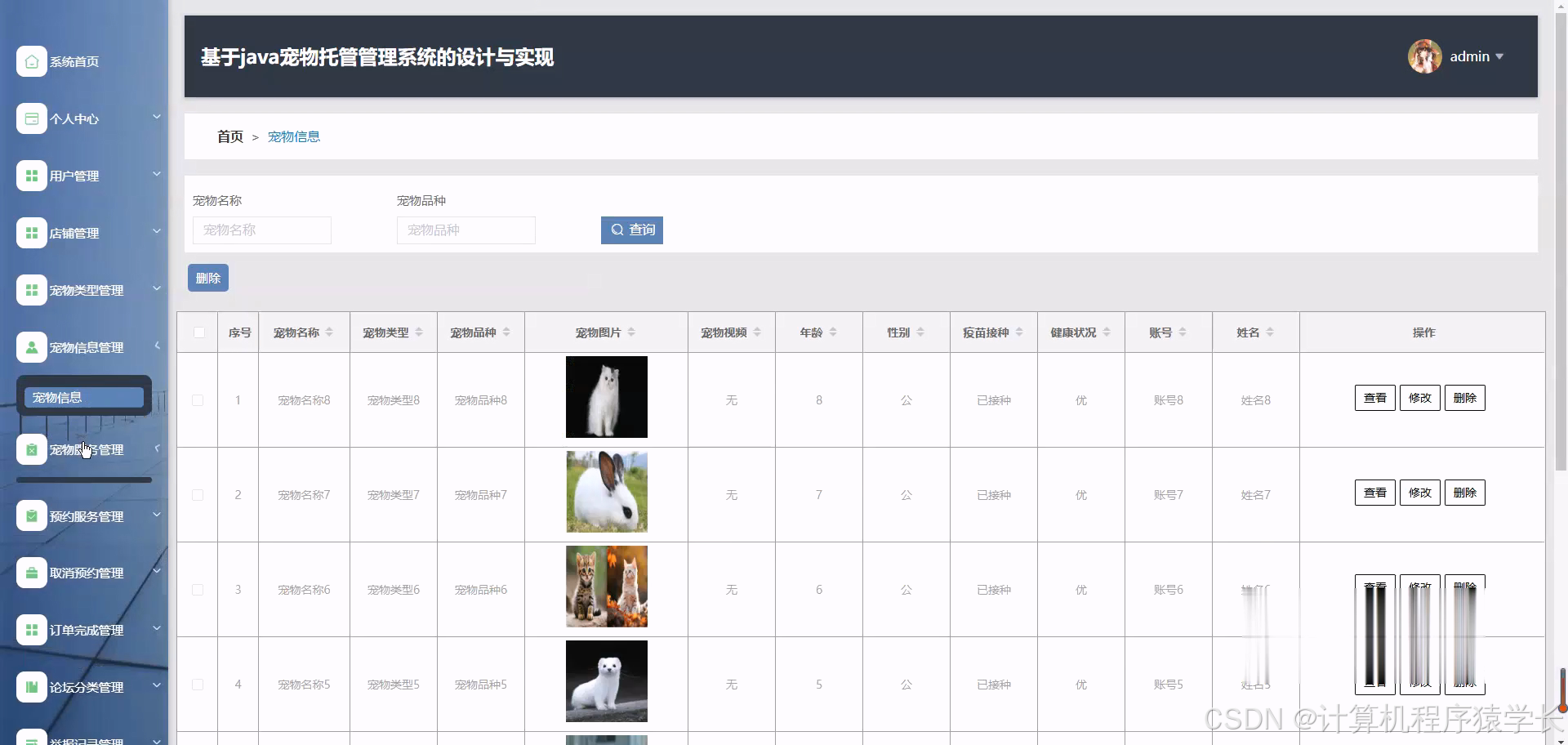This screenshot has width=1568, height=745.
Task: Open the 用户管理 menu item
Action: pyautogui.click(x=74, y=176)
